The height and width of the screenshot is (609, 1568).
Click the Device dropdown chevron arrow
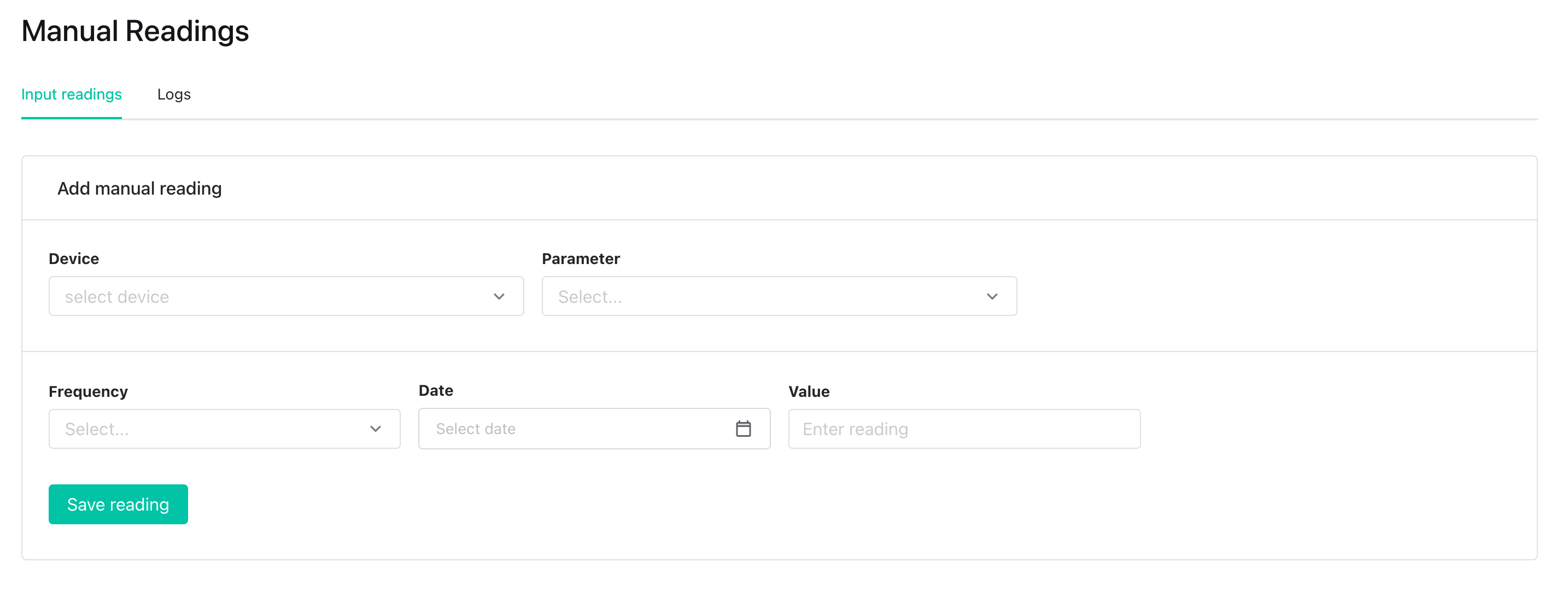coord(499,297)
